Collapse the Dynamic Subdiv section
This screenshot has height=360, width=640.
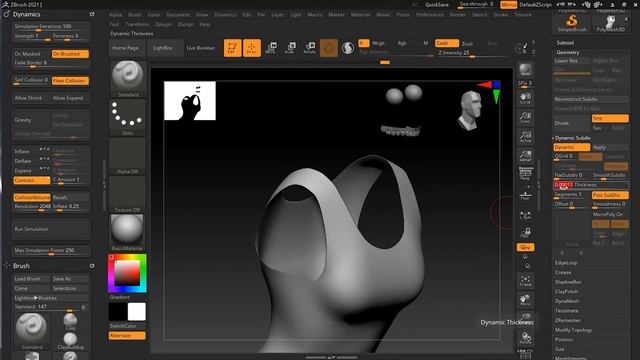coord(573,138)
